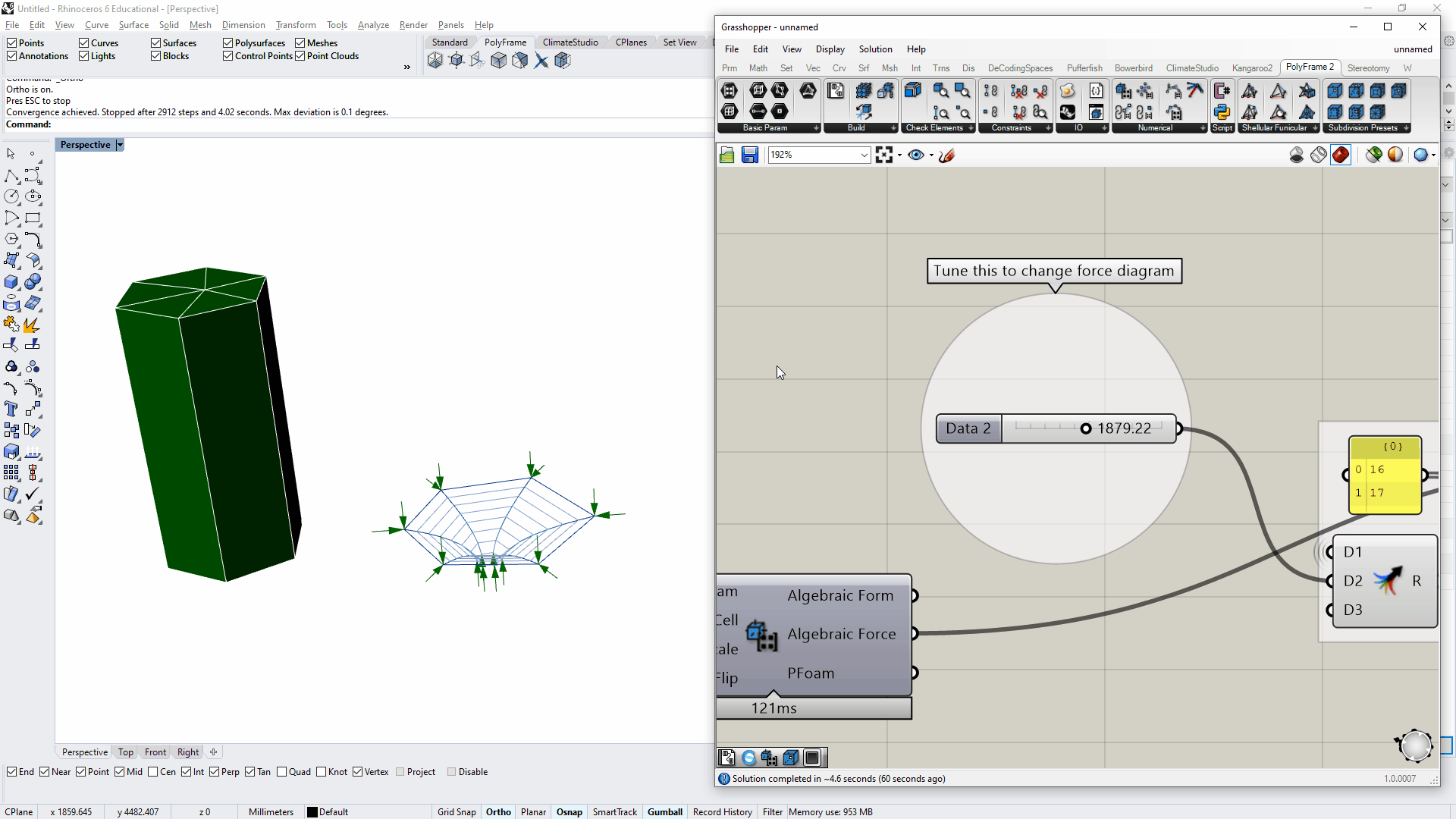Switch to the Right viewport tab
The image size is (1456, 819).
(187, 752)
